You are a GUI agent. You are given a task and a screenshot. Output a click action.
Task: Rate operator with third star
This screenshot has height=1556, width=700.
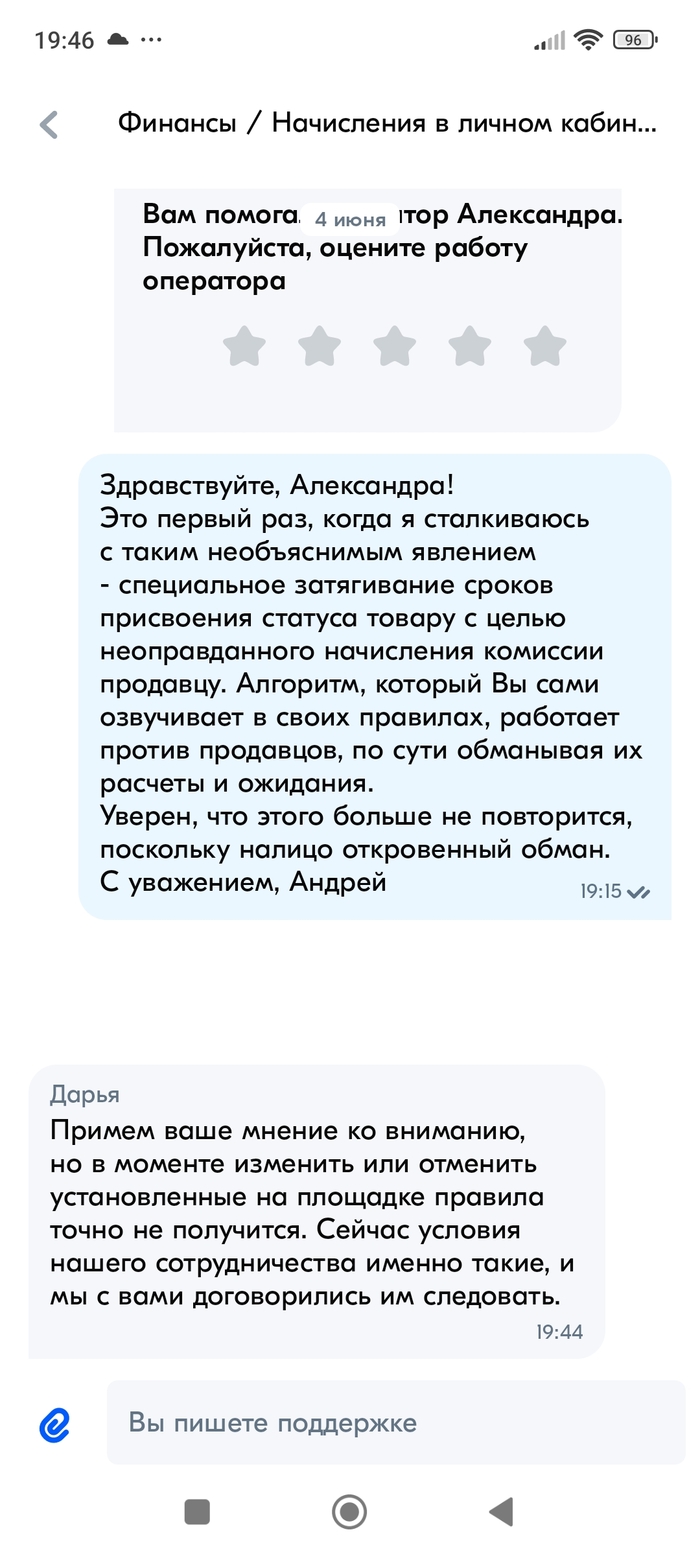[395, 347]
